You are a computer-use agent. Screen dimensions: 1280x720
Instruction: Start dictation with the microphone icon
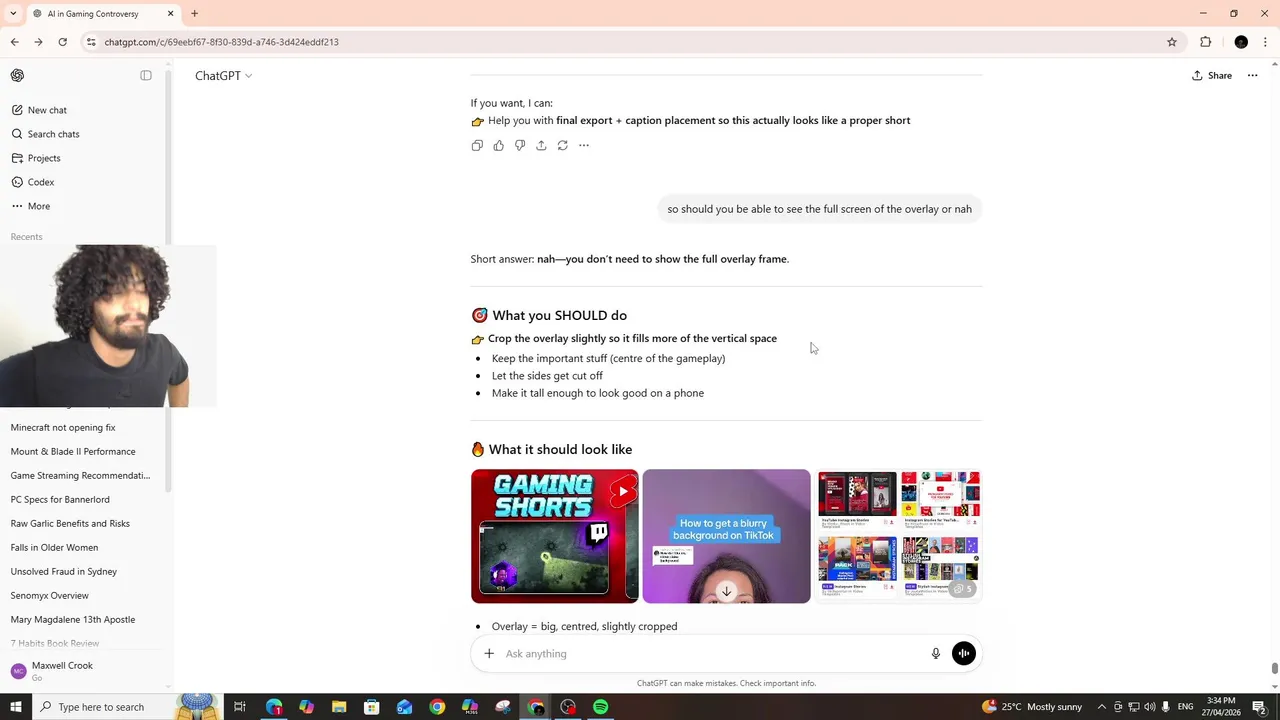[936, 654]
